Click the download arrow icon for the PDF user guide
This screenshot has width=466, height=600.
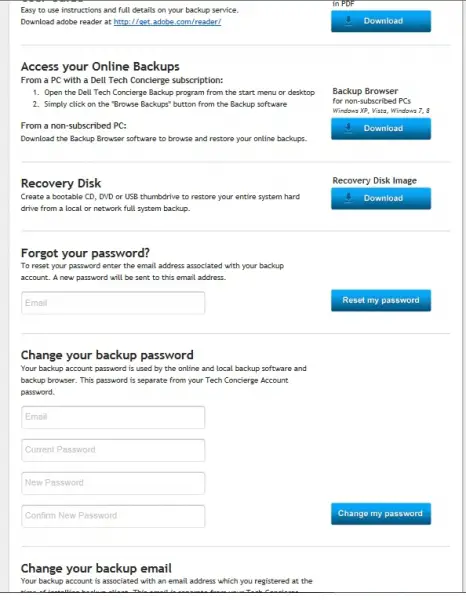(348, 21)
